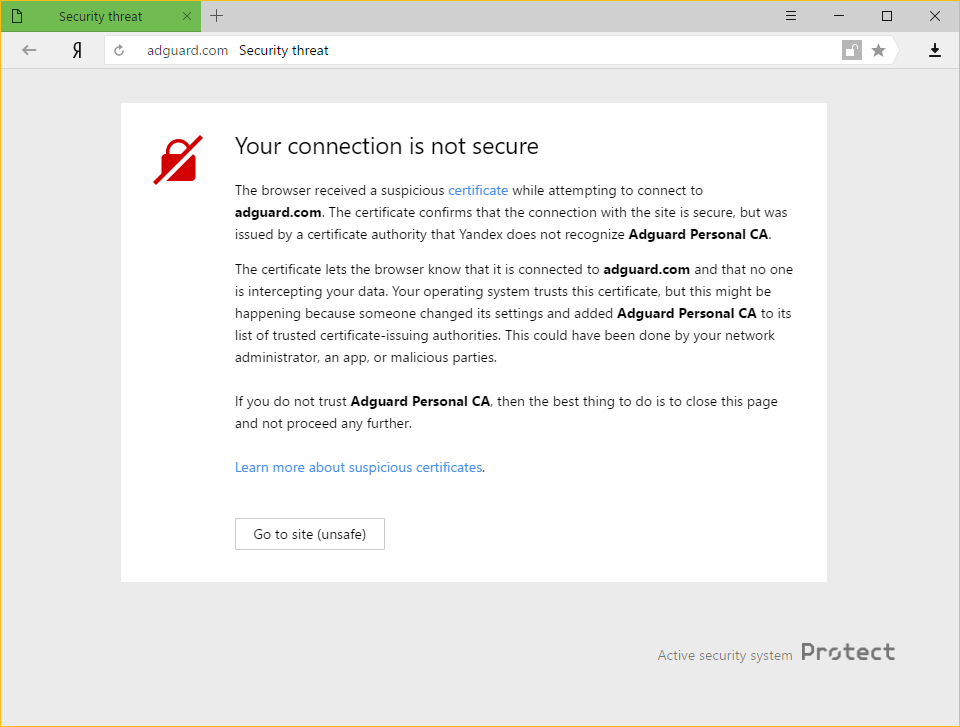The image size is (960, 727).
Task: Open downloads with the download arrow icon
Action: tap(934, 50)
